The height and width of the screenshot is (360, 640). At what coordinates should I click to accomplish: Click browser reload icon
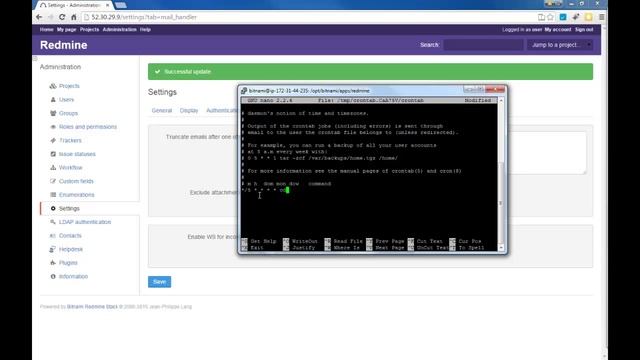tap(62, 17)
